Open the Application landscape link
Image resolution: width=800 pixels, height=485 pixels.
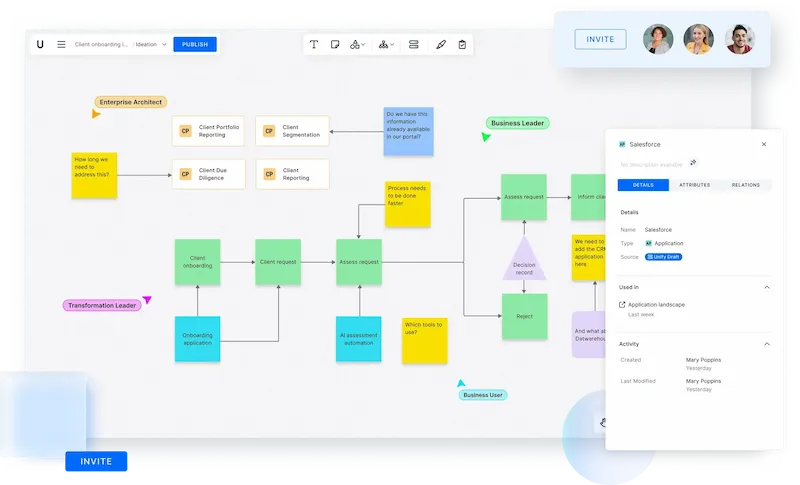tap(655, 304)
